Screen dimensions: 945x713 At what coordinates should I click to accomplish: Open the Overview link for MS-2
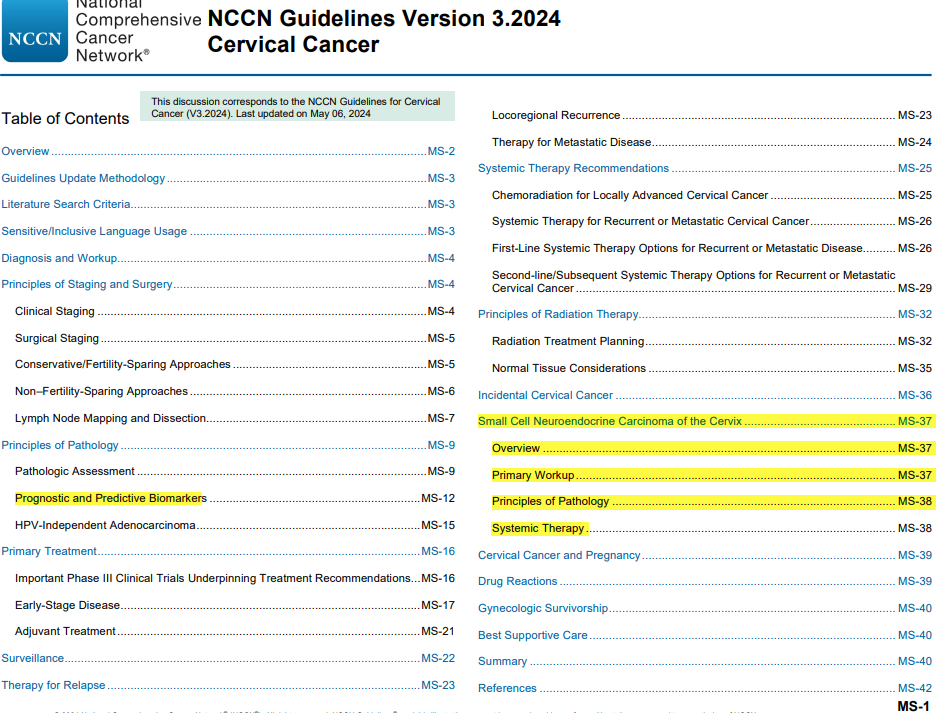[228, 151]
